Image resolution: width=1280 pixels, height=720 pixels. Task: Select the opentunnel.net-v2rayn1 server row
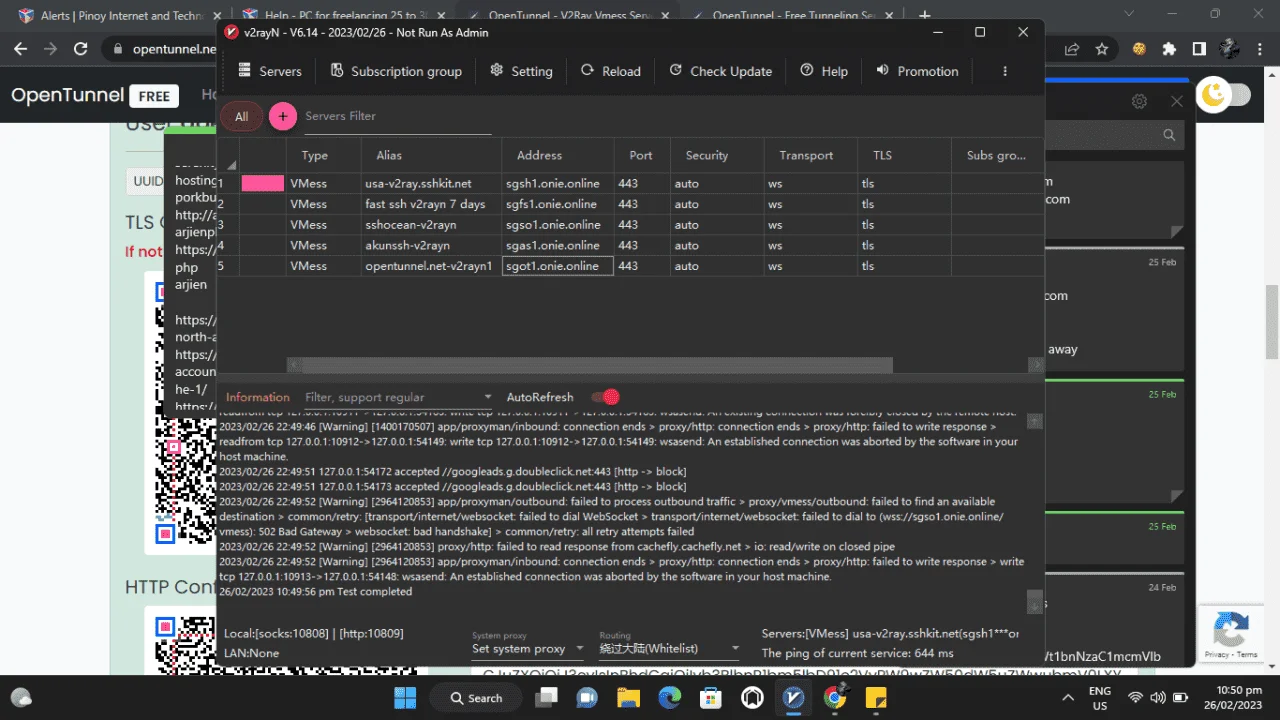[630, 266]
